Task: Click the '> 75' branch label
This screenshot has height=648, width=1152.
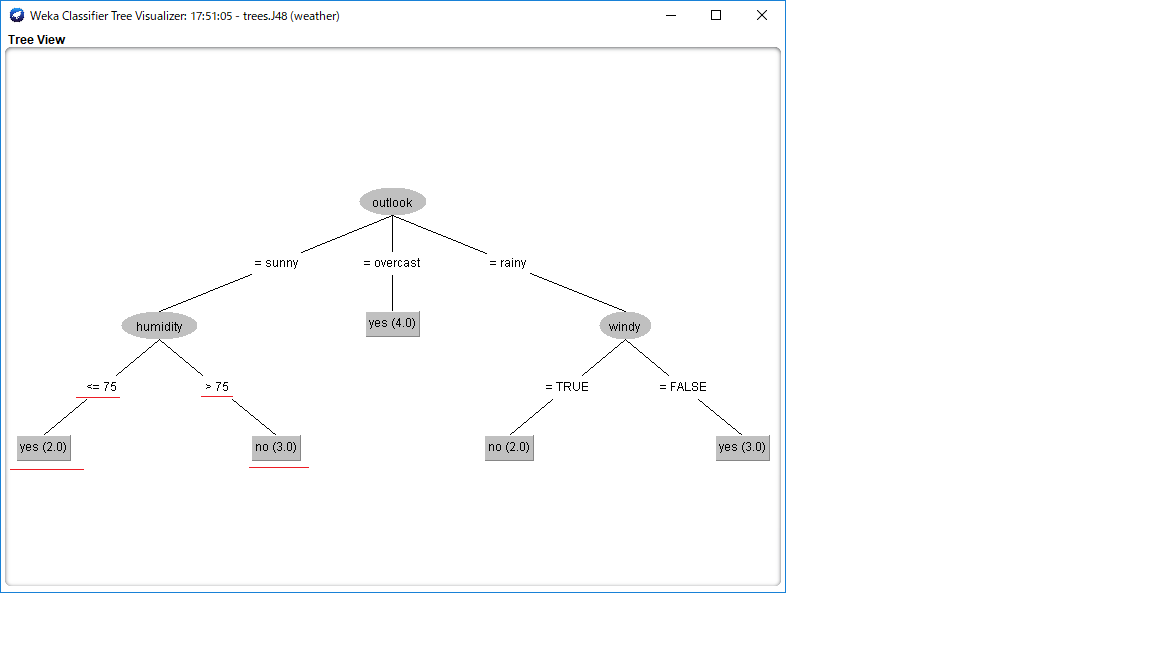Action: point(217,387)
